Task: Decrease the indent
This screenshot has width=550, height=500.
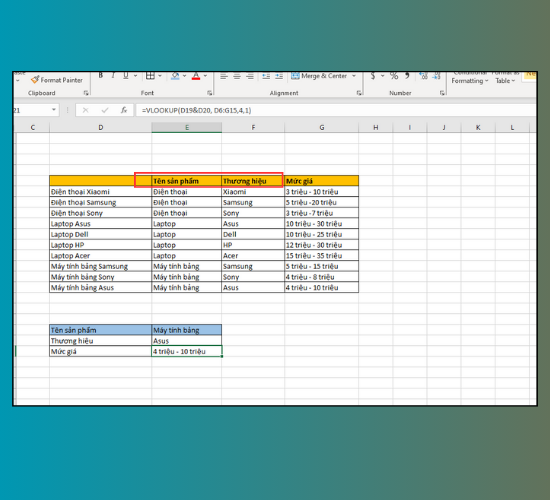Action: coord(266,76)
